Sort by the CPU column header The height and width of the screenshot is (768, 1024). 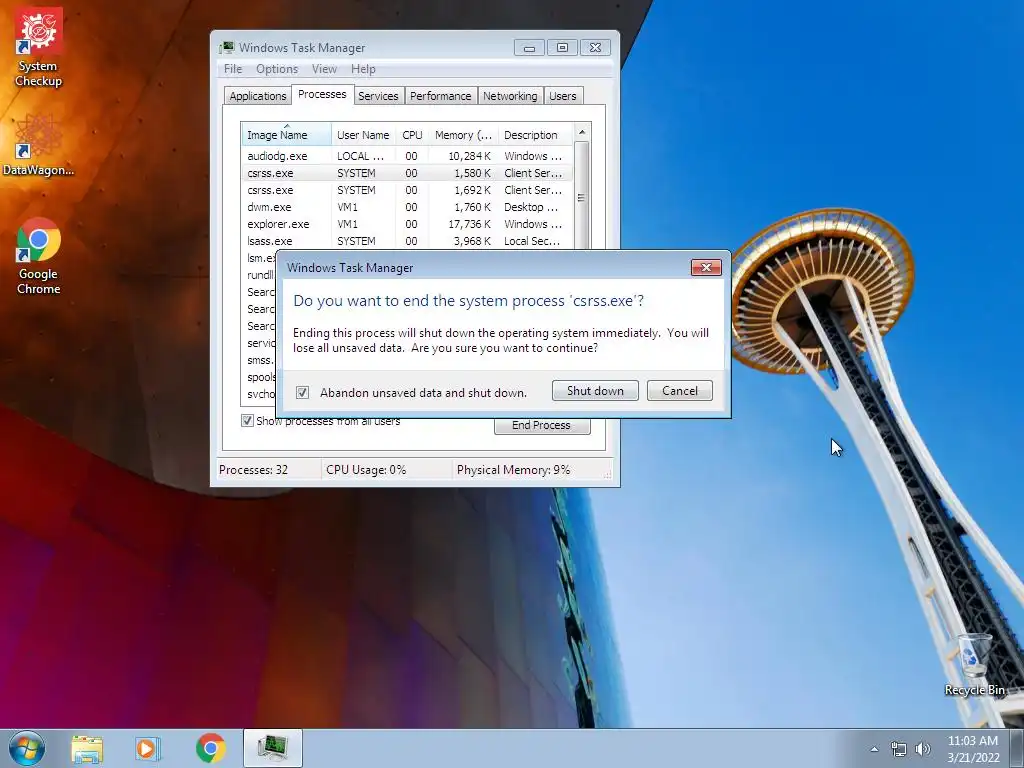[x=412, y=135]
